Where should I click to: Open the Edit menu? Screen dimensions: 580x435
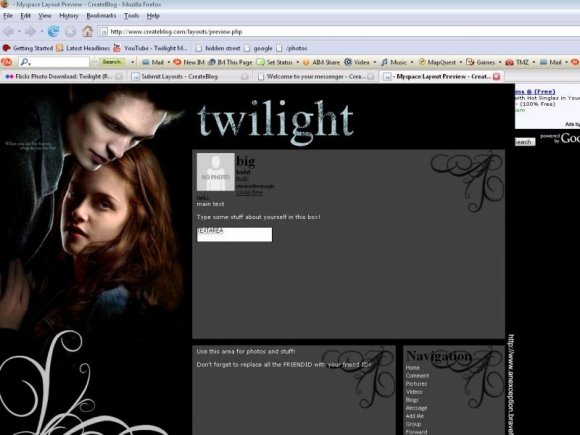26,16
